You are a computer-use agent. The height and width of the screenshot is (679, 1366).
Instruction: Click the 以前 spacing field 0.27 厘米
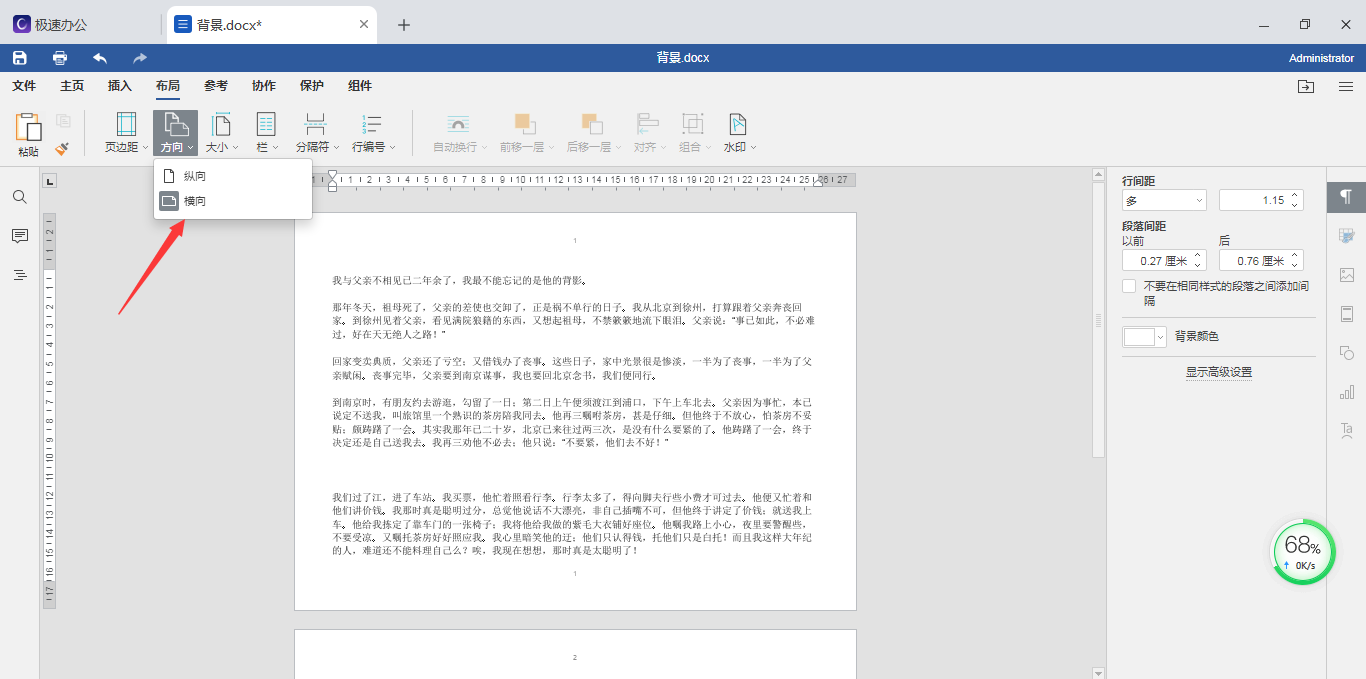1164,260
